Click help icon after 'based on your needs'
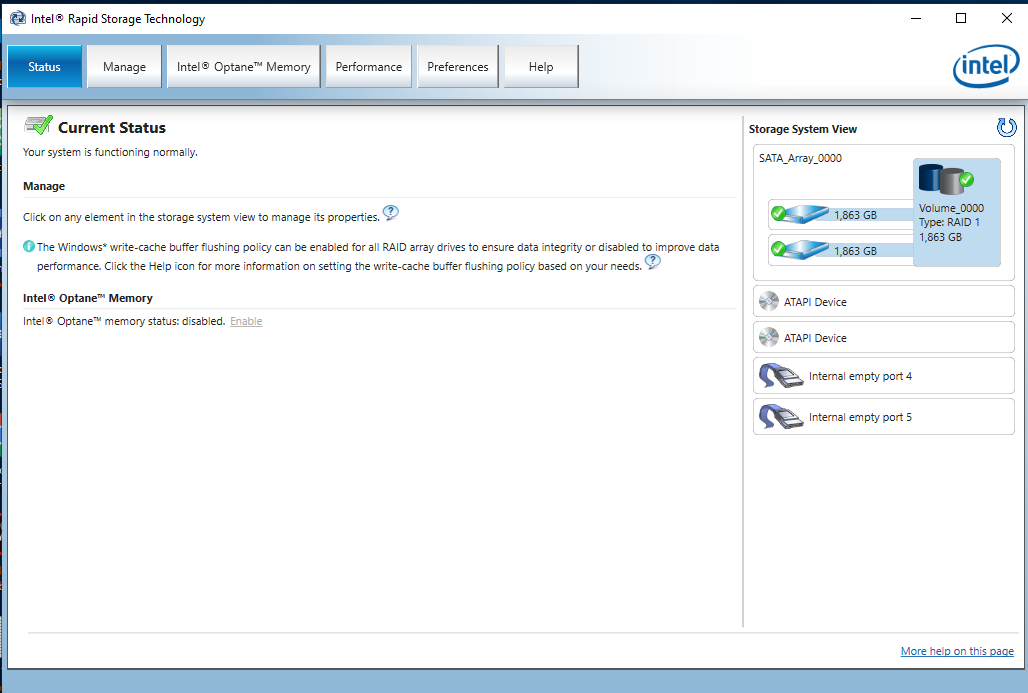The image size is (1028, 693). pyautogui.click(x=652, y=262)
